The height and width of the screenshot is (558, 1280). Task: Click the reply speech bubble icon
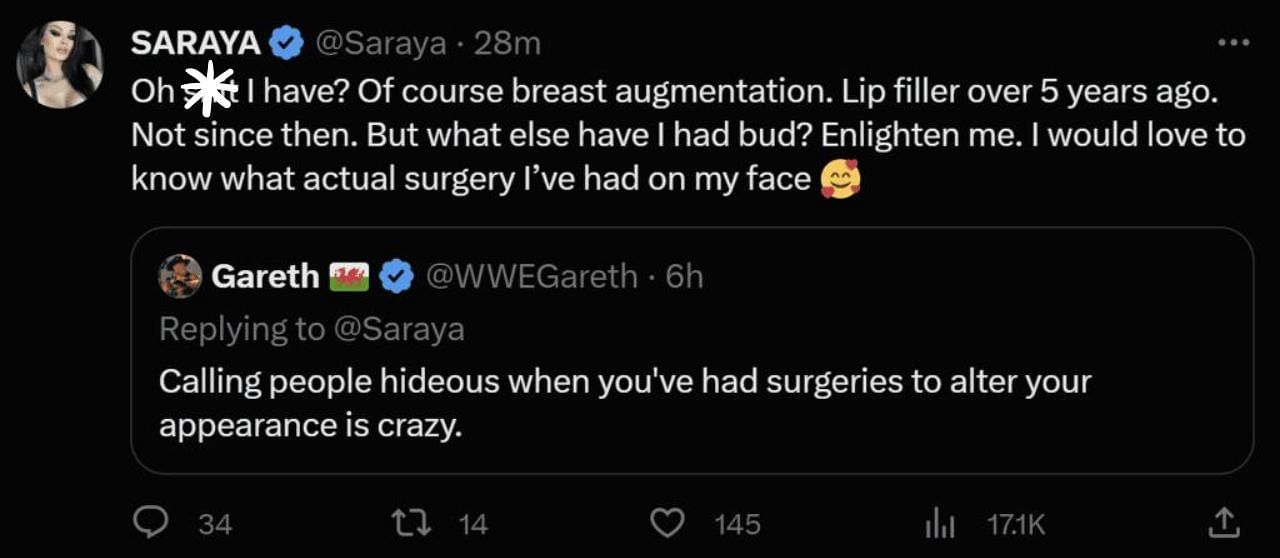point(153,522)
